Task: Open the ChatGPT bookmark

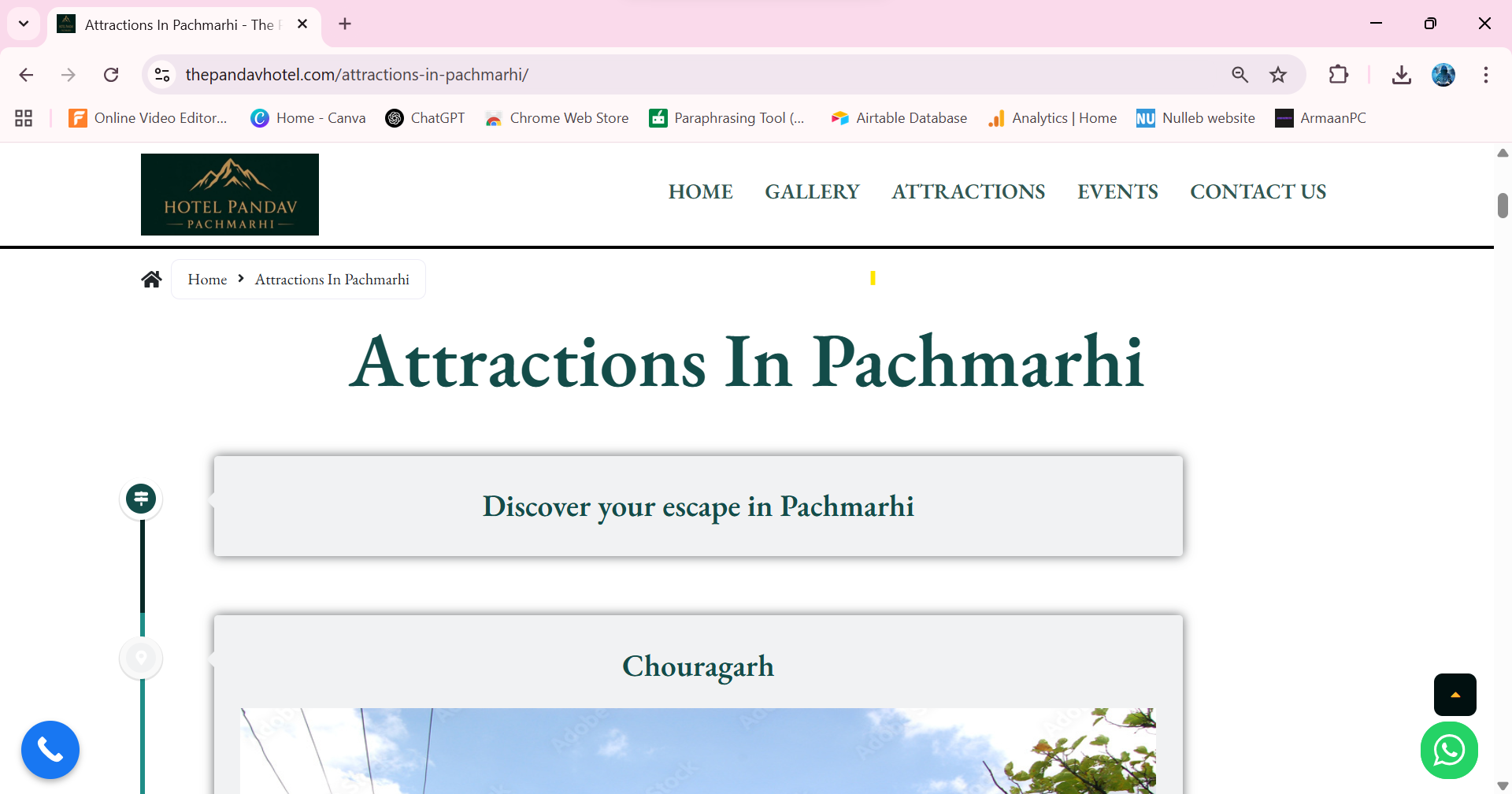Action: pos(425,118)
